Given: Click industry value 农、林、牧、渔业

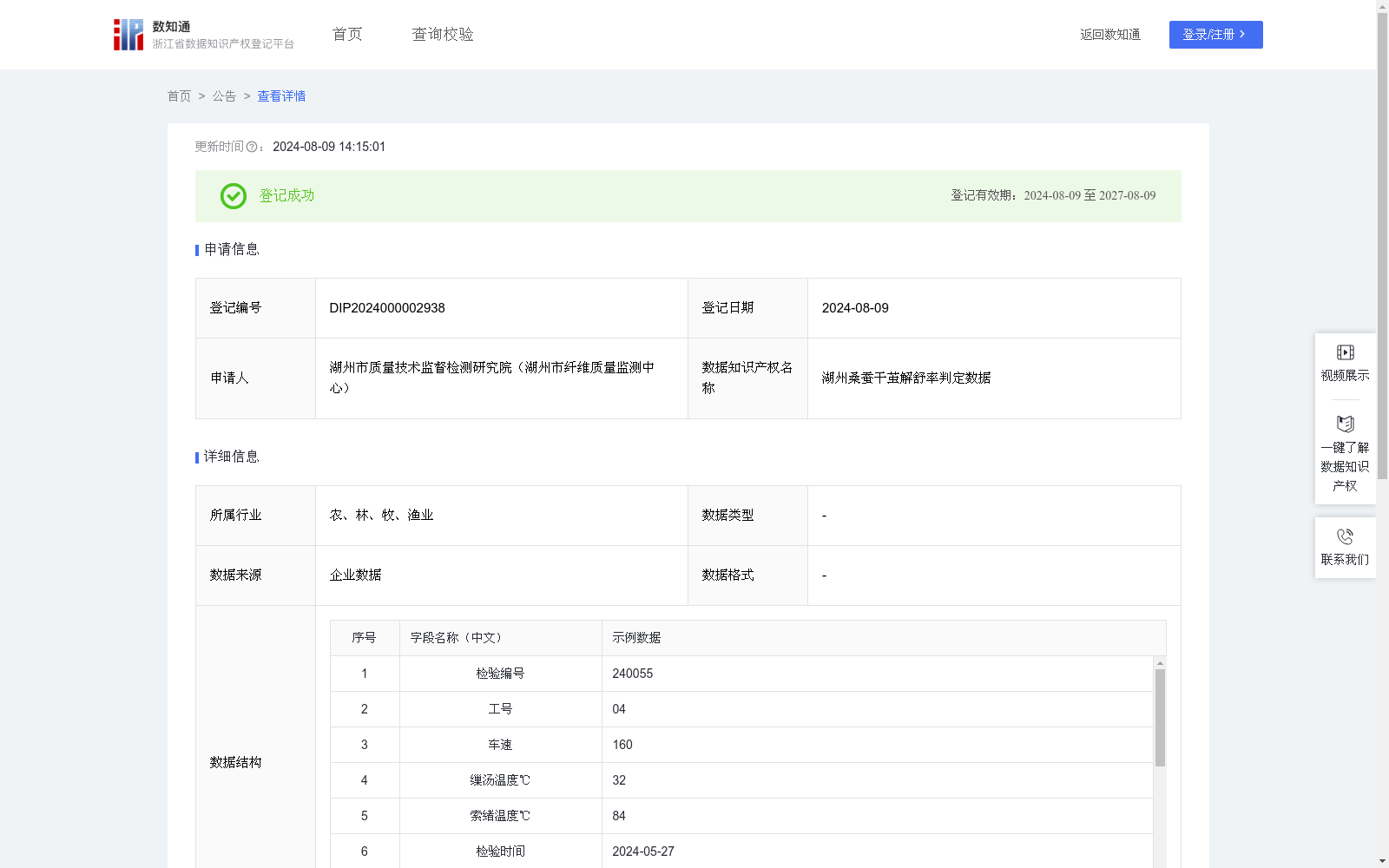Looking at the screenshot, I should pyautogui.click(x=381, y=516).
